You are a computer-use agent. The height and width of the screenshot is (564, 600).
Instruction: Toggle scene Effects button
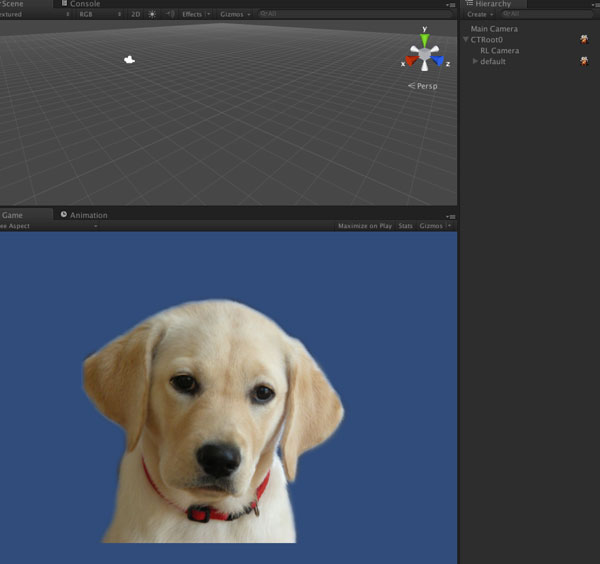pyautogui.click(x=192, y=14)
